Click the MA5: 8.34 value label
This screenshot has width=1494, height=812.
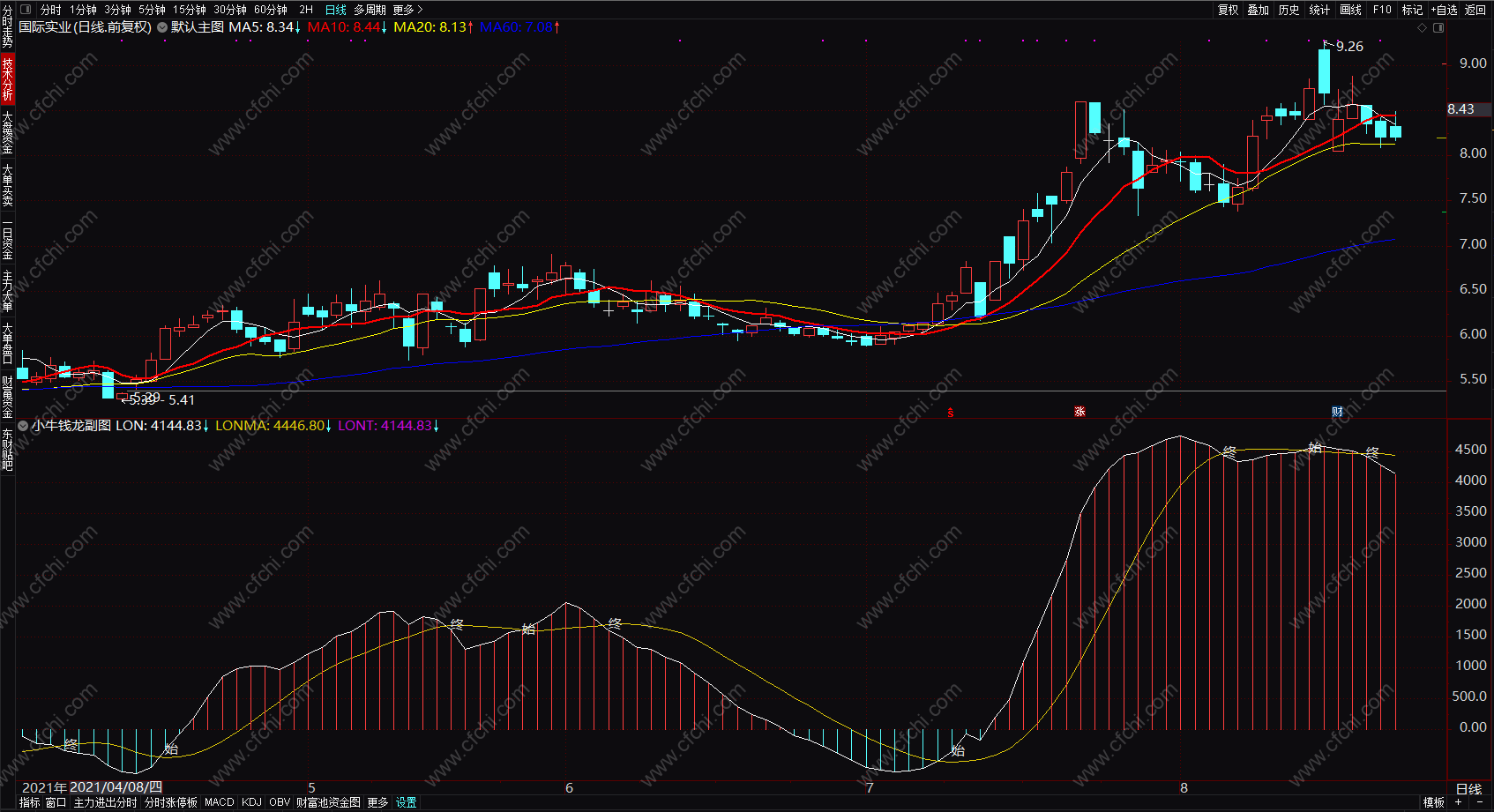[x=265, y=27]
